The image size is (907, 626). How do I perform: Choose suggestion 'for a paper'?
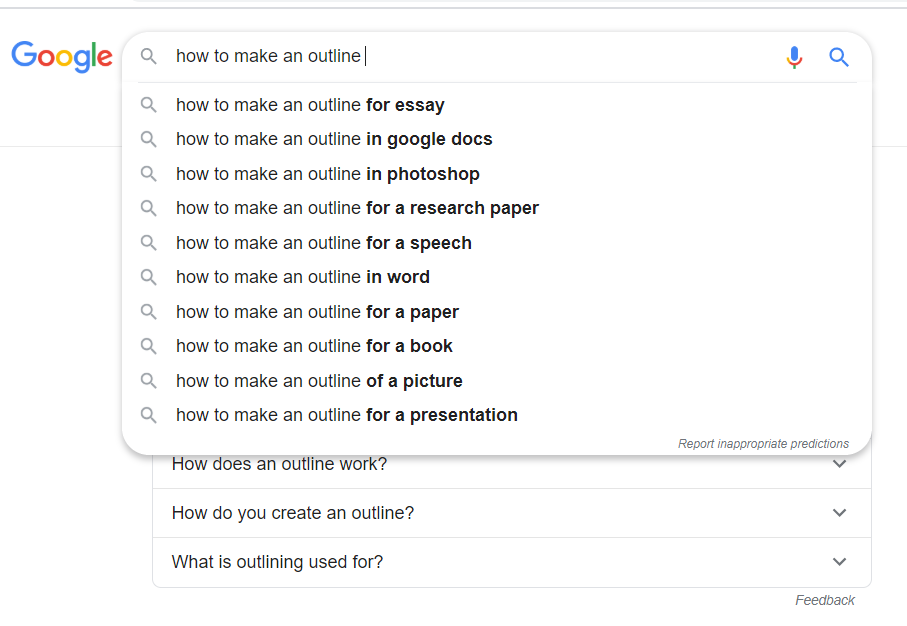497,312
